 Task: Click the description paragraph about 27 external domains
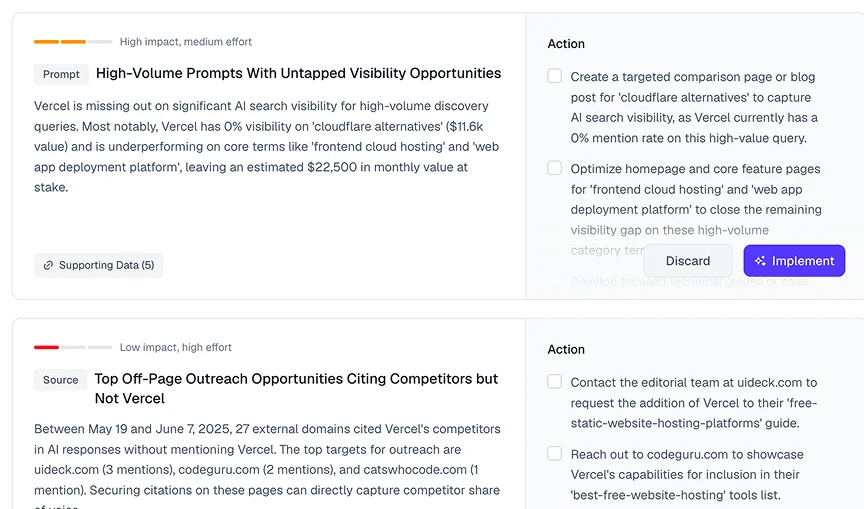(x=267, y=460)
